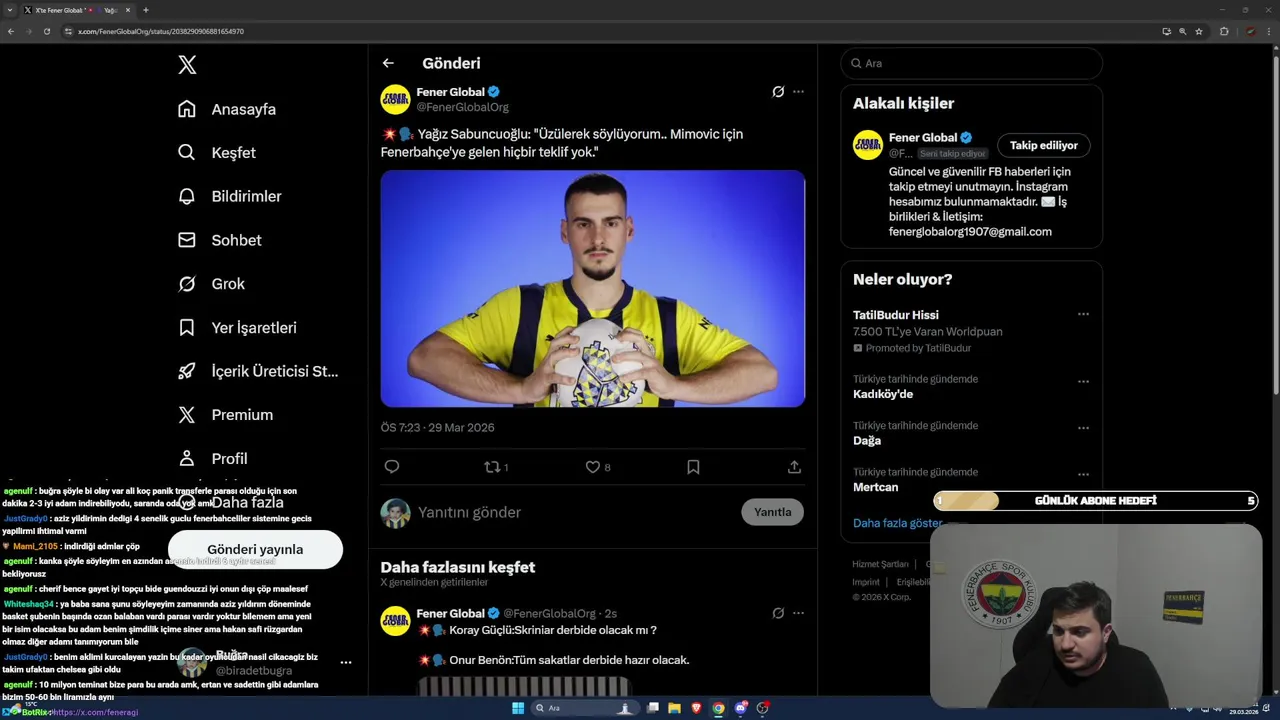Open the Mimovic post photo

click(x=592, y=288)
